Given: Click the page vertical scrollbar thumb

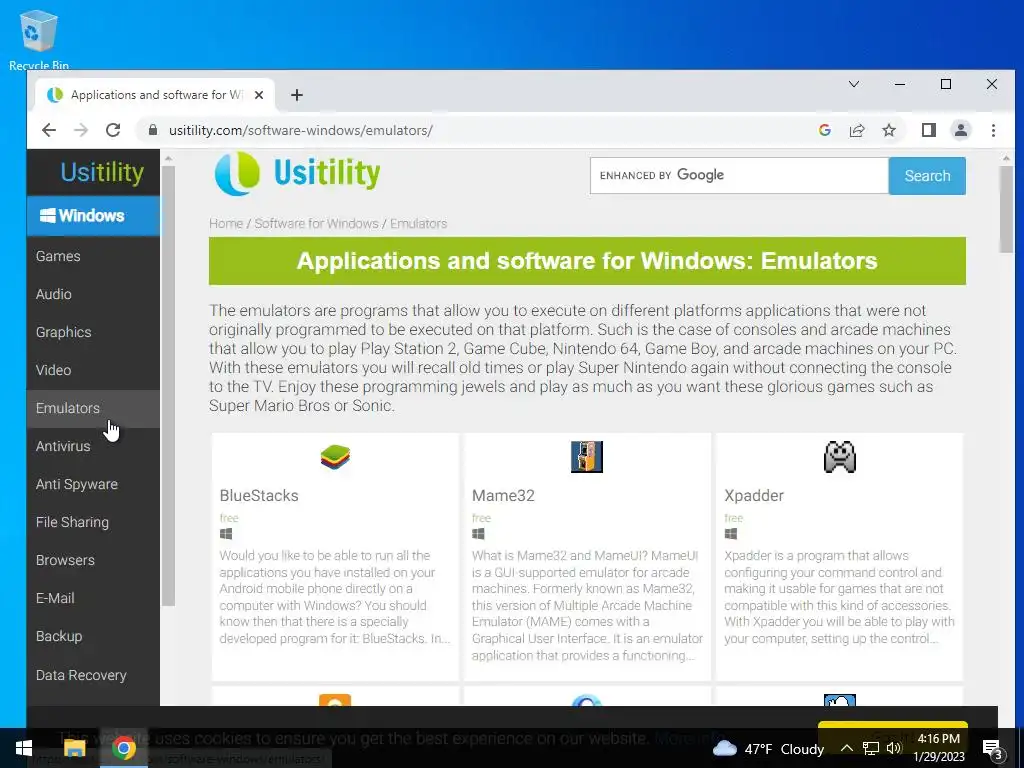Looking at the screenshot, I should [1006, 209].
